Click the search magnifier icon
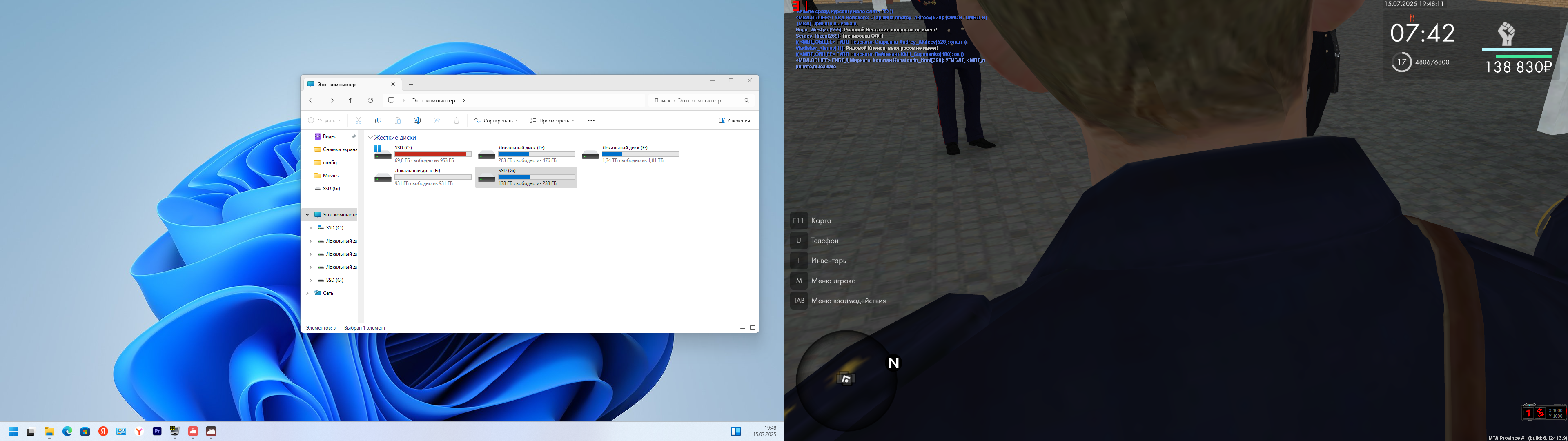Image resolution: width=1568 pixels, height=441 pixels. pos(747,100)
